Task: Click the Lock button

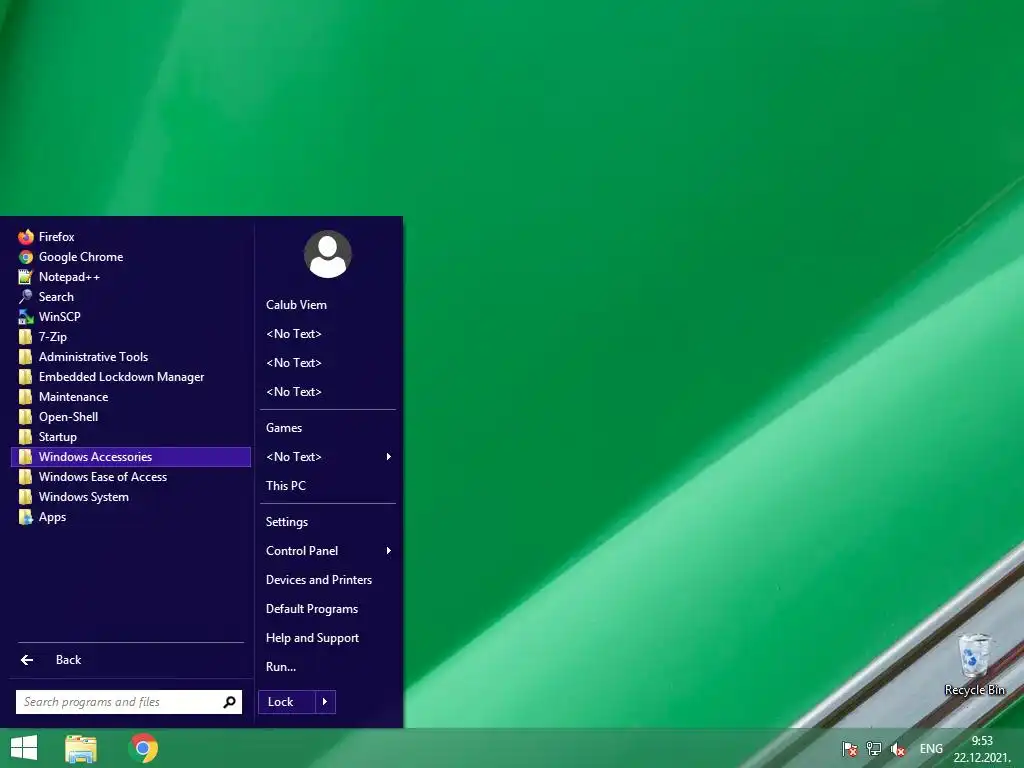Action: [287, 702]
